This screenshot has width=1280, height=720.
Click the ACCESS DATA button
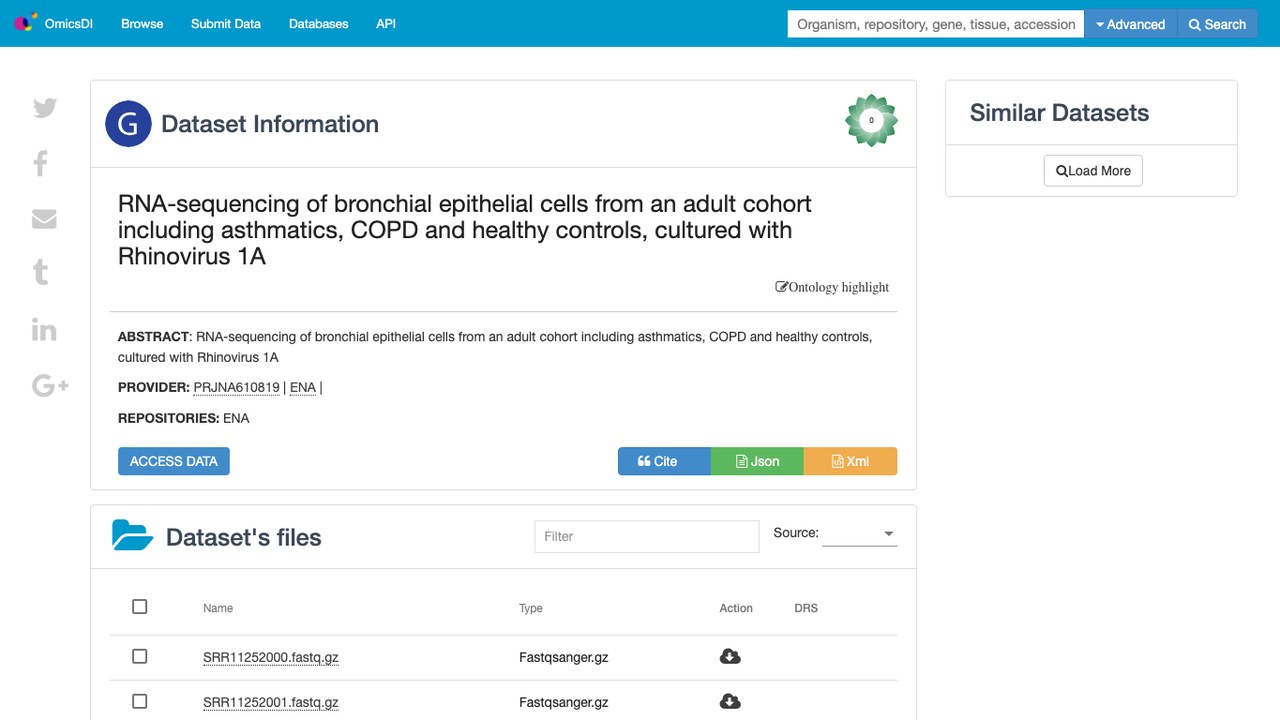[x=174, y=461]
